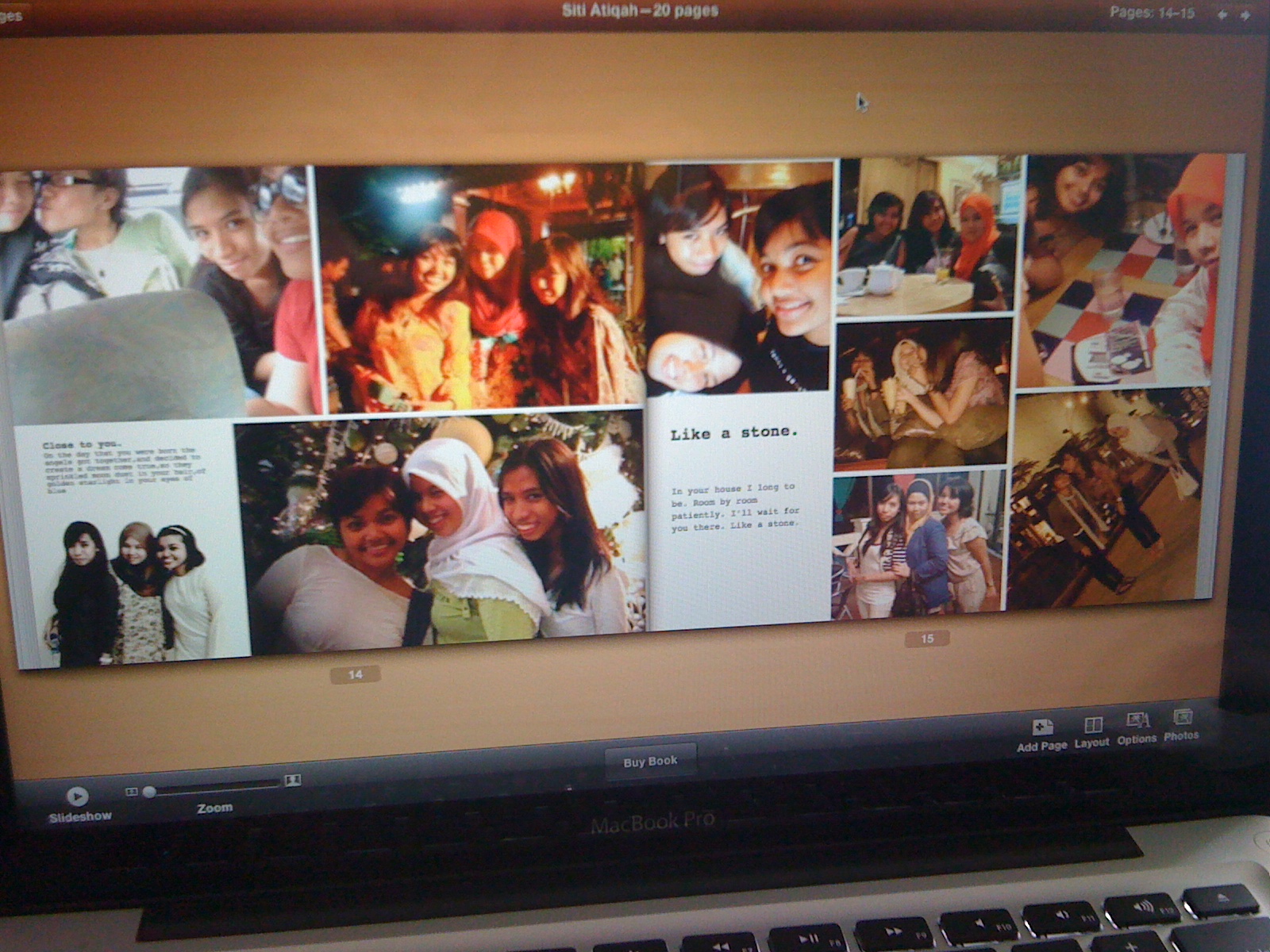Show the Photos browser

(x=1181, y=725)
